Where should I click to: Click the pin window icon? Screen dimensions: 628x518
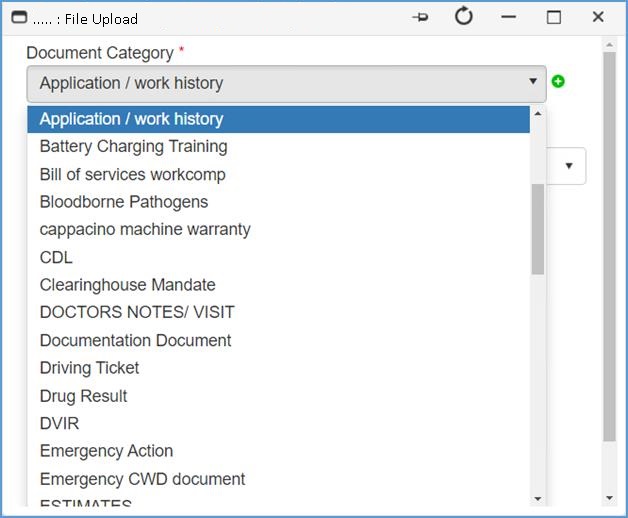click(x=420, y=18)
